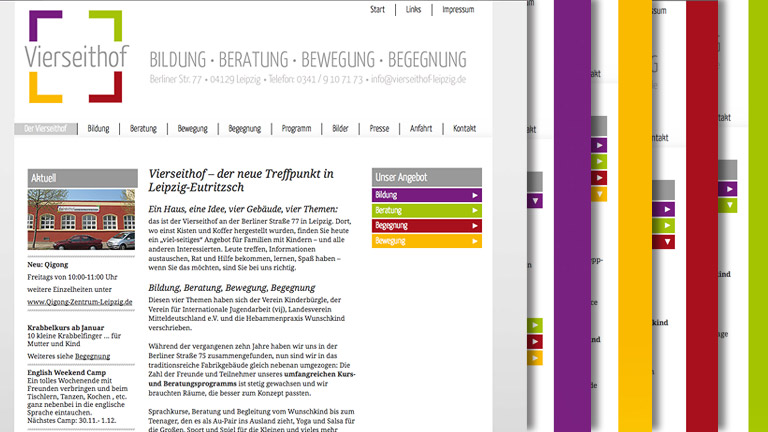This screenshot has height=432, width=768.
Task: Click the English Weekend Camp title
Action: pyautogui.click(x=67, y=372)
